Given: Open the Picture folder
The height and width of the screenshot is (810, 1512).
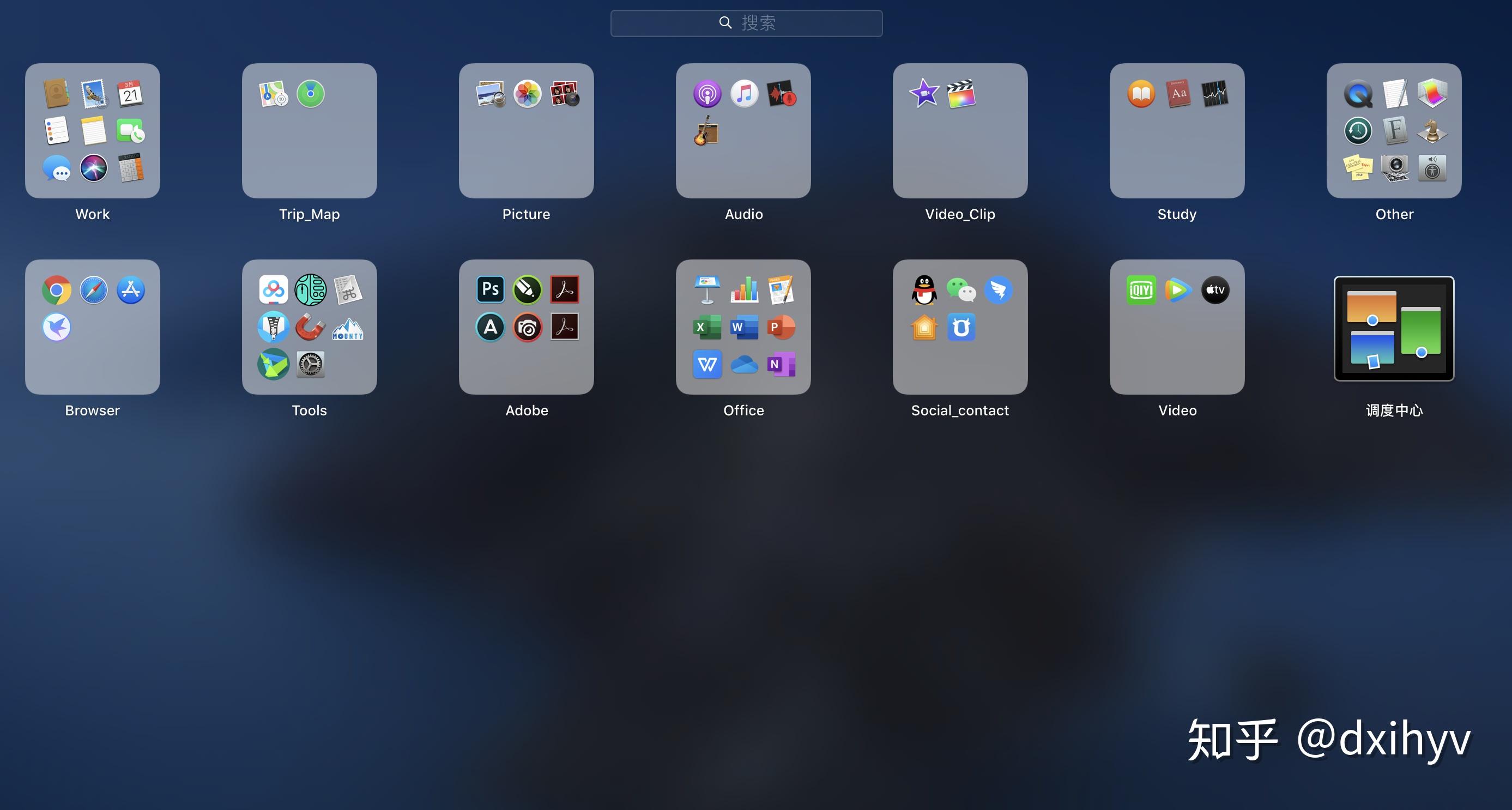Looking at the screenshot, I should click(x=526, y=130).
